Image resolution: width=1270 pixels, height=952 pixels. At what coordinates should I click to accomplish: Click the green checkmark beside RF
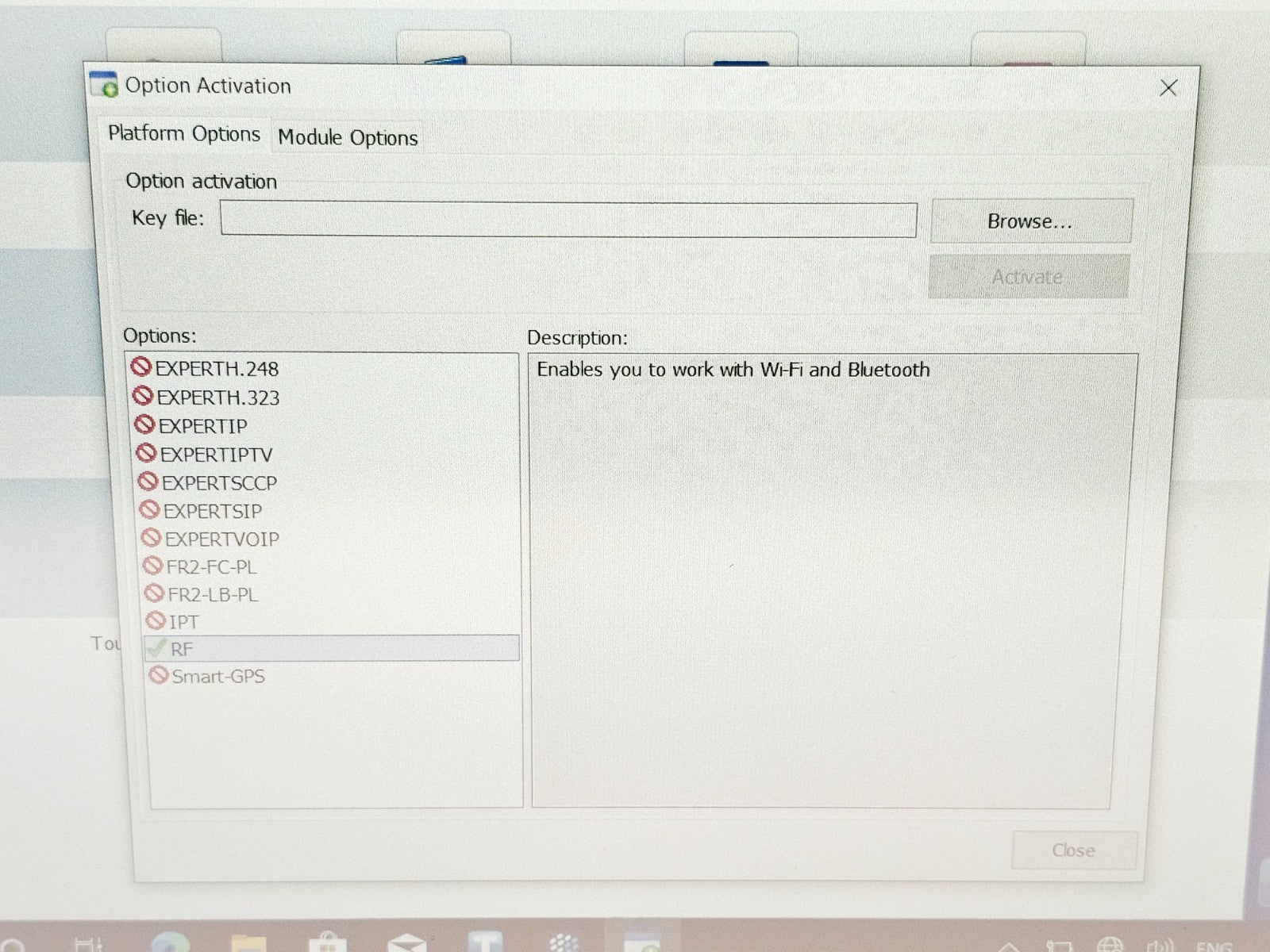click(156, 647)
